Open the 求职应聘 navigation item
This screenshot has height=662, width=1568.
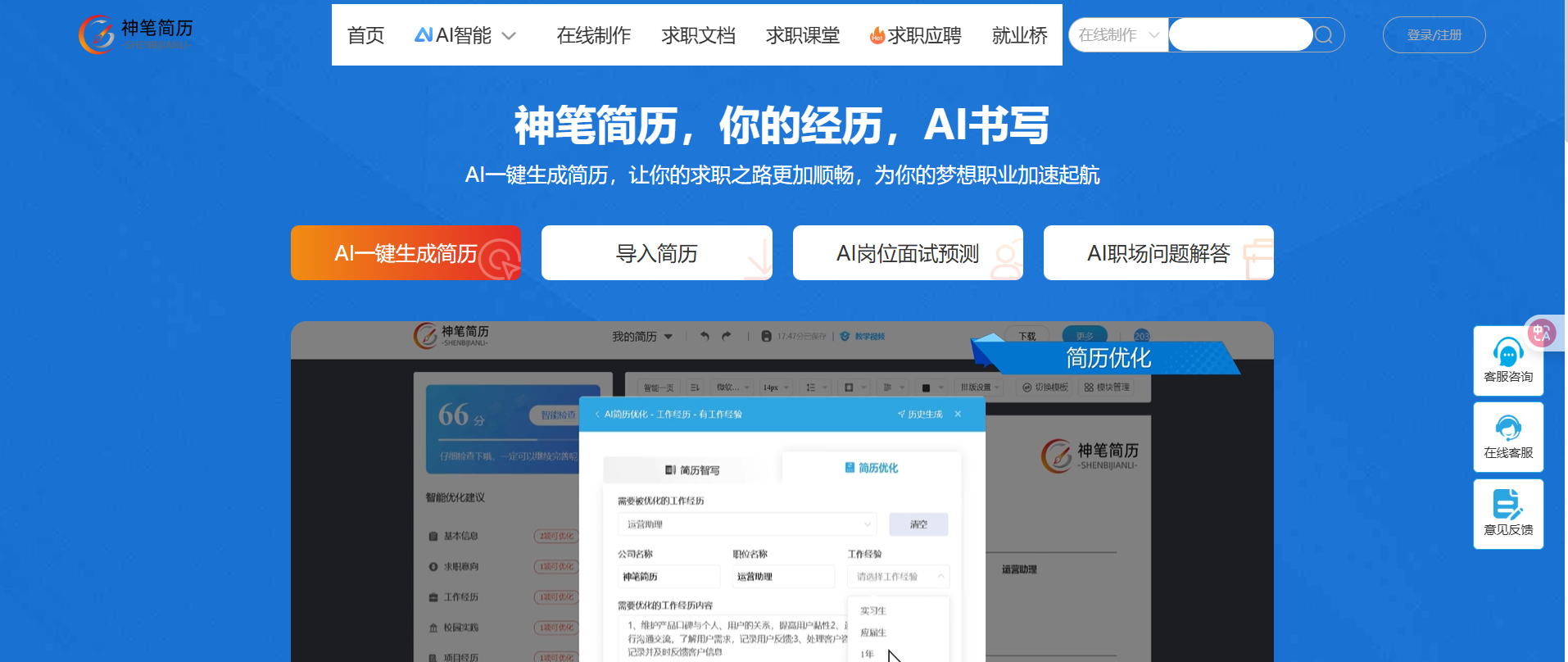[x=924, y=35]
